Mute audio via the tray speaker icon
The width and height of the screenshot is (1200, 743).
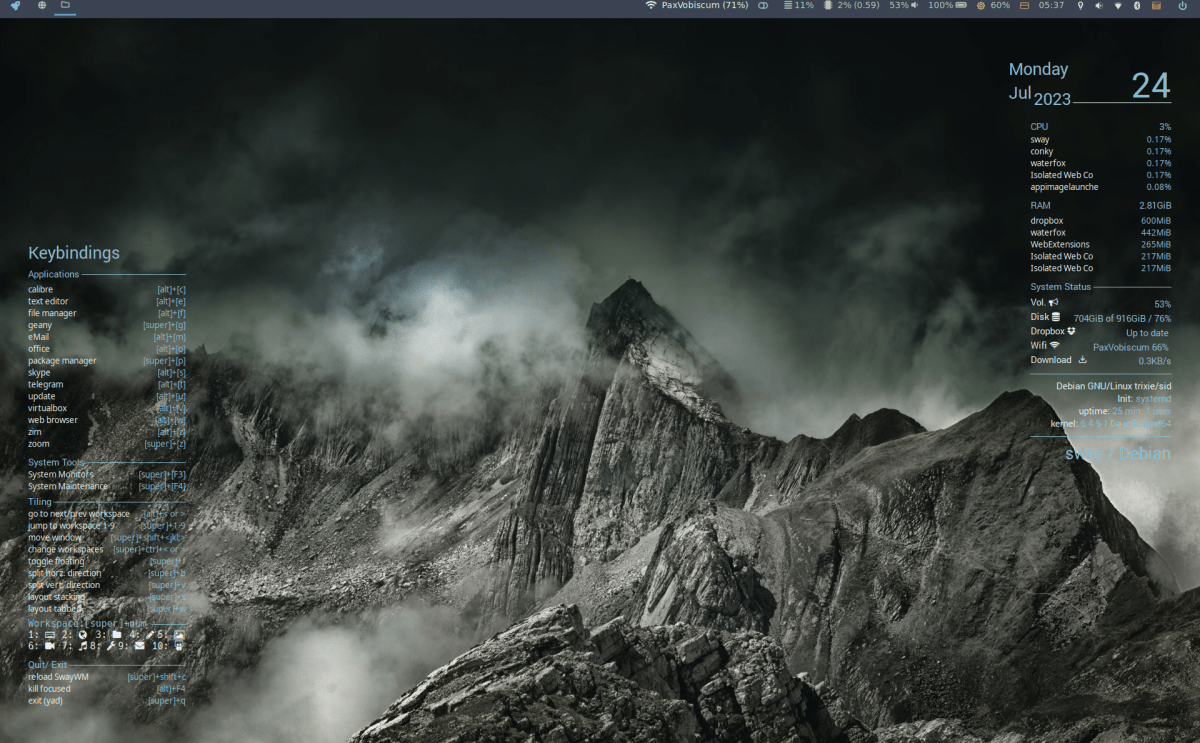(1098, 6)
